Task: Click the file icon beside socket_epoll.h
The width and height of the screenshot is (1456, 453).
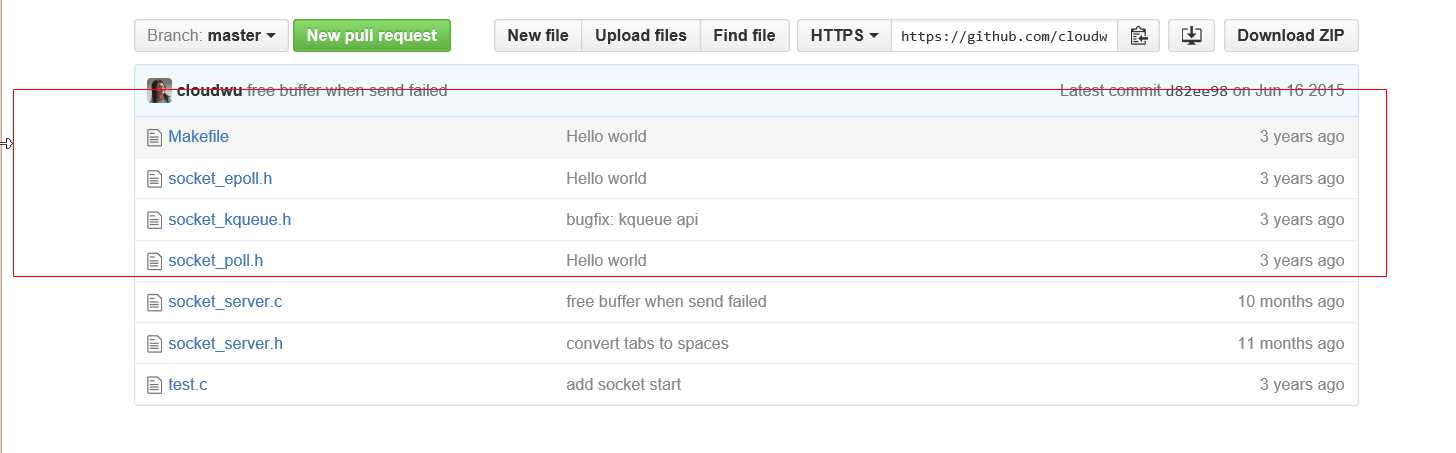Action: click(154, 179)
